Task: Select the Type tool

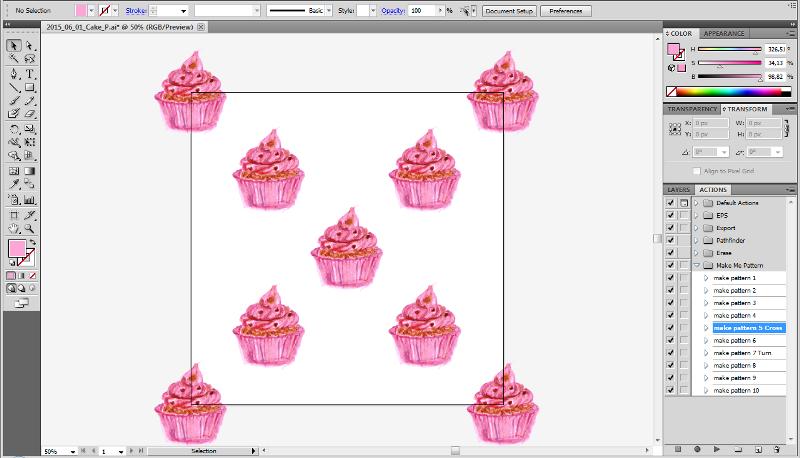Action: click(x=30, y=74)
